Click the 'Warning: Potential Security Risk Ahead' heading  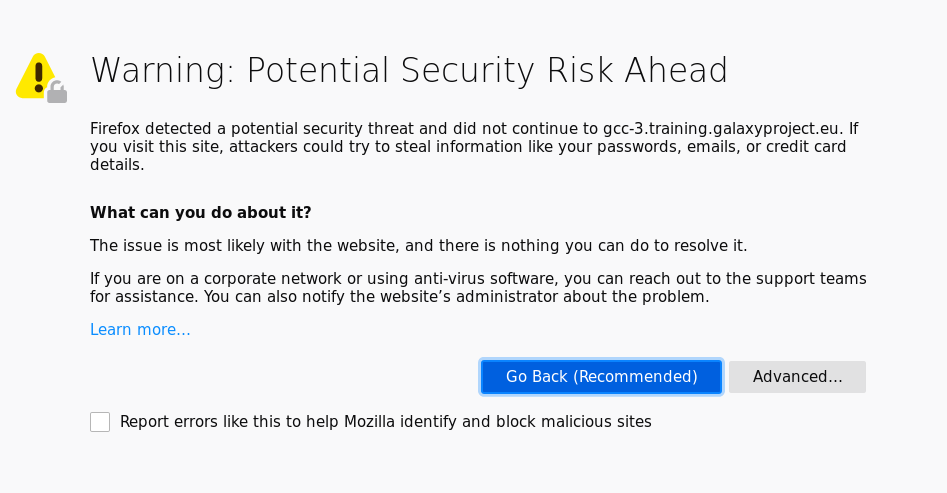coord(409,70)
